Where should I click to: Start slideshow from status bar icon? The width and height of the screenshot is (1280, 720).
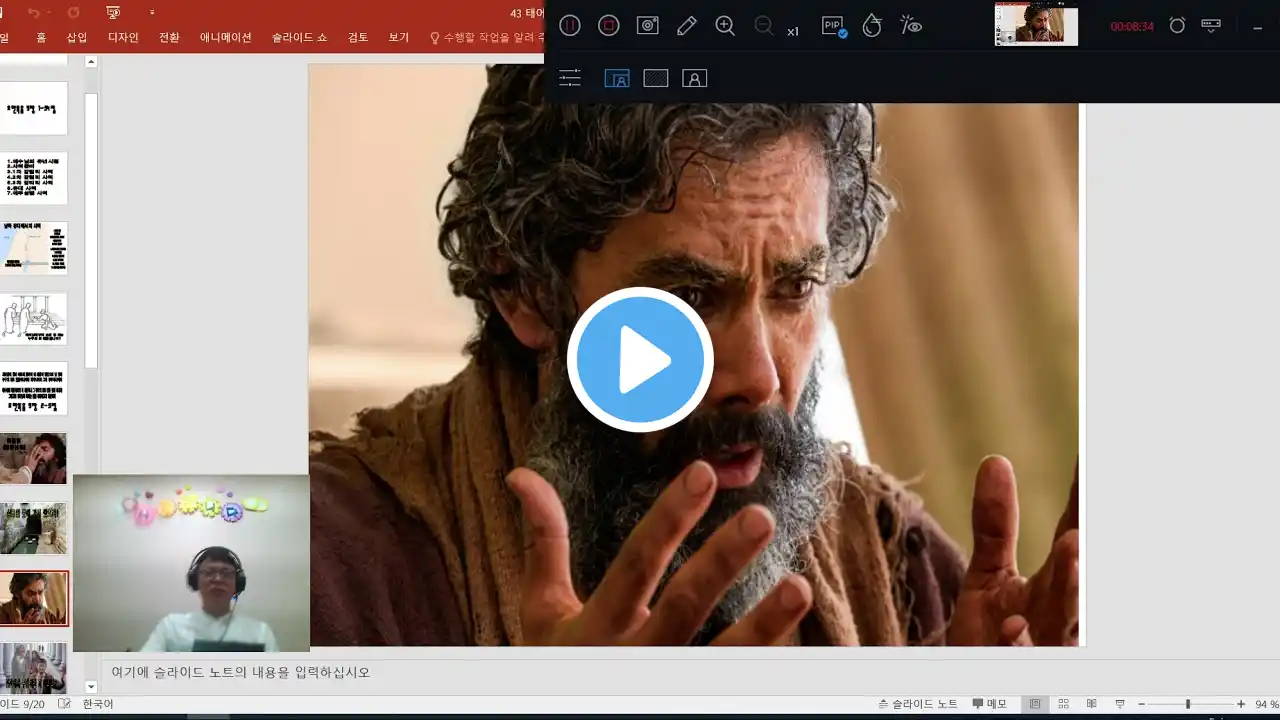point(1120,704)
